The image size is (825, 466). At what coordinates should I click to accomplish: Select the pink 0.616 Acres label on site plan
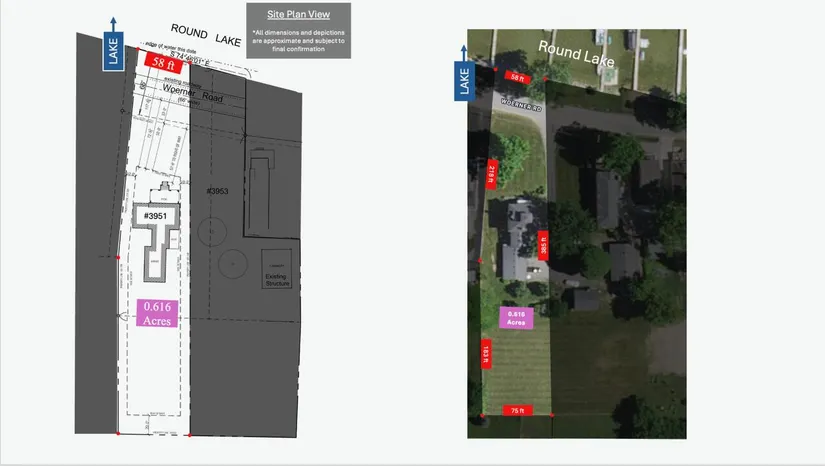(160, 314)
